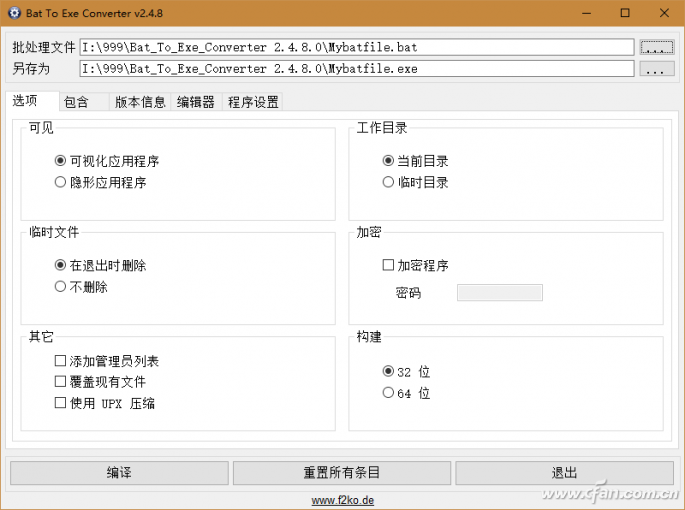Viewport: 685px width, 510px height.
Task: Click the 编译 compile button
Action: [x=119, y=472]
